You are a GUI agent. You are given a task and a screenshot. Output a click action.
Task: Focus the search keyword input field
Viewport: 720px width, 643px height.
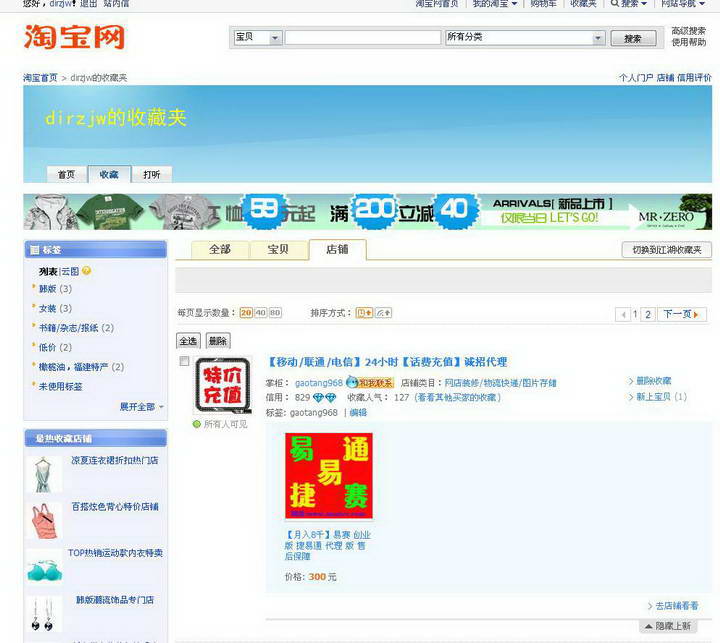pos(363,38)
